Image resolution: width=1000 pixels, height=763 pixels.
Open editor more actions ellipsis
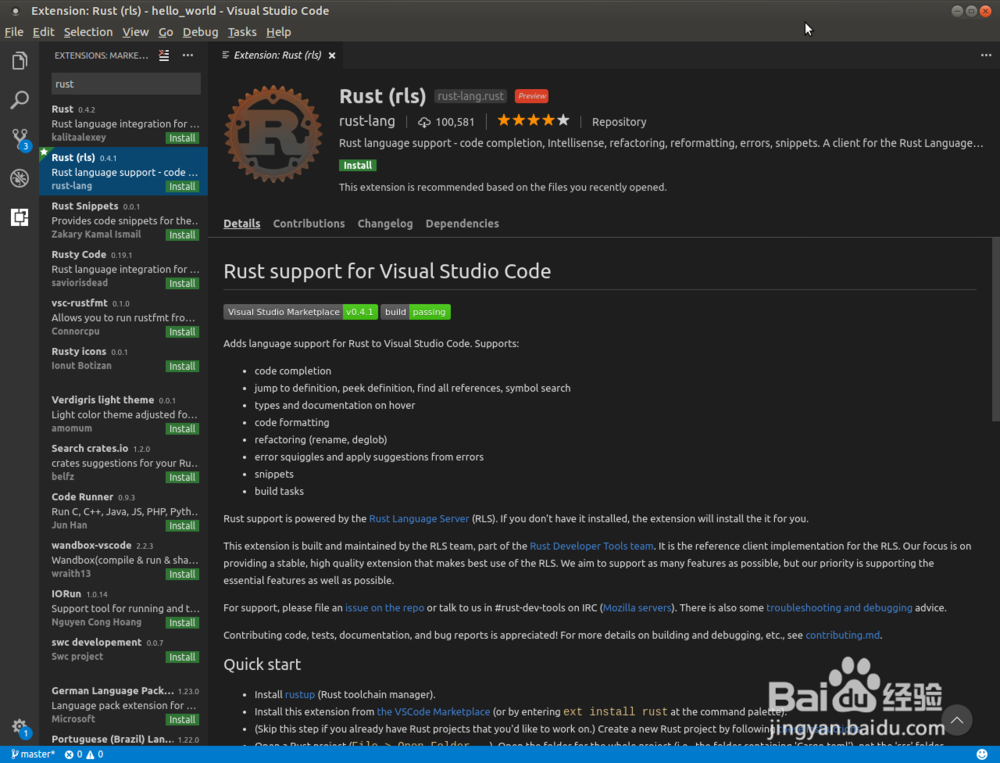[986, 56]
